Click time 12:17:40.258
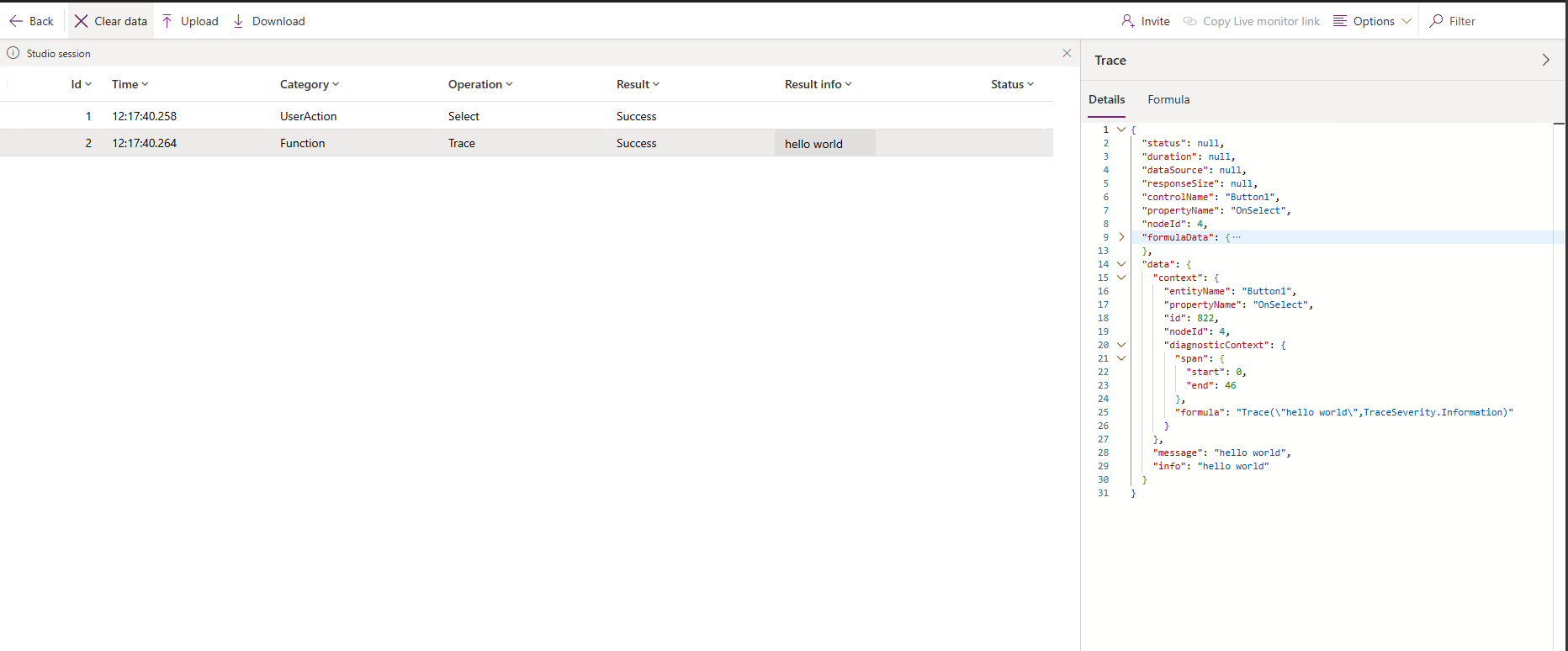This screenshot has height=651, width=1568. [x=144, y=116]
